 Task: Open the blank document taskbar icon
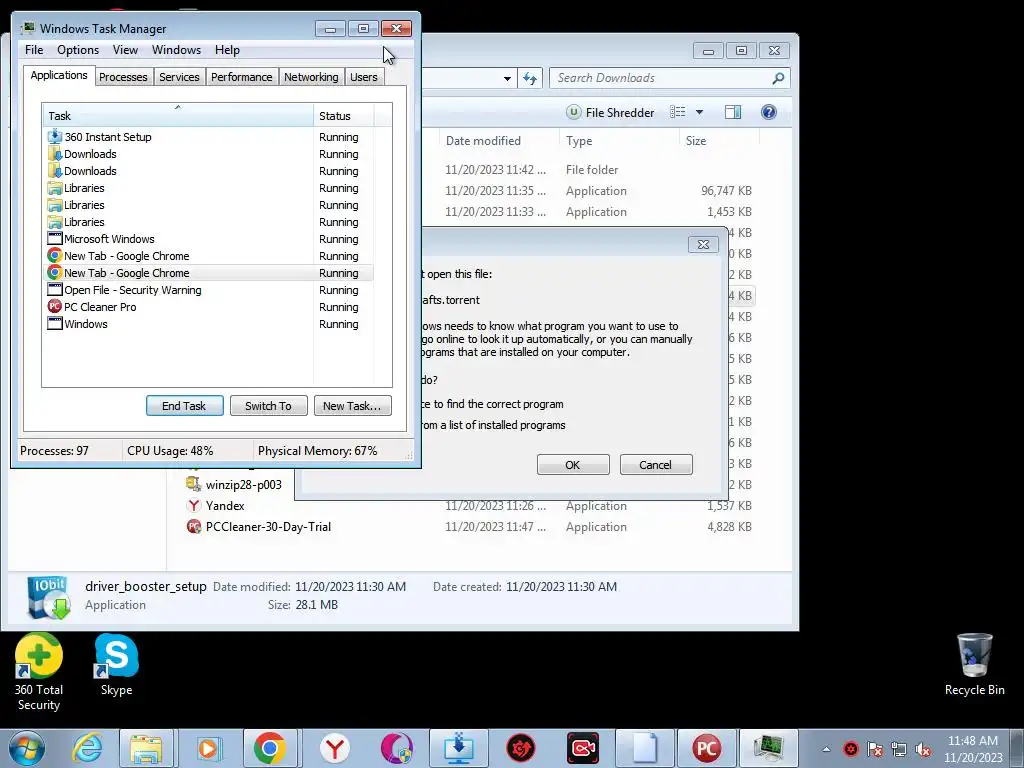(x=645, y=748)
